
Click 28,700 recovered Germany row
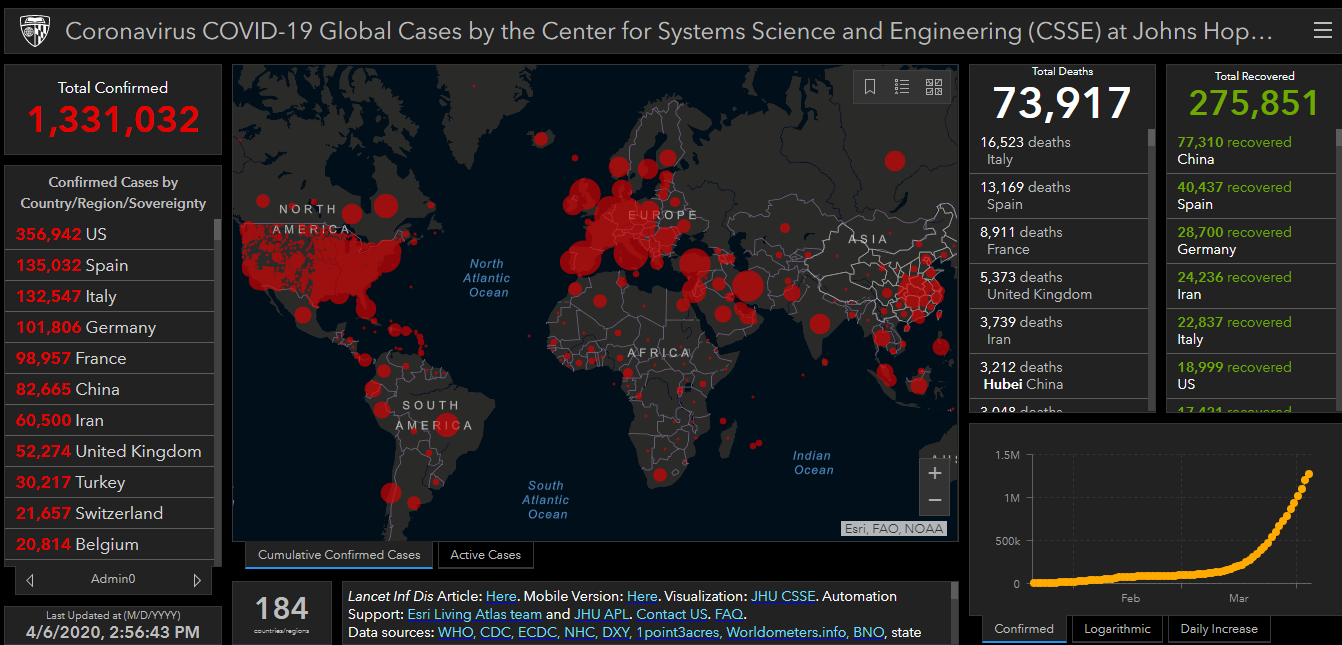click(1251, 241)
